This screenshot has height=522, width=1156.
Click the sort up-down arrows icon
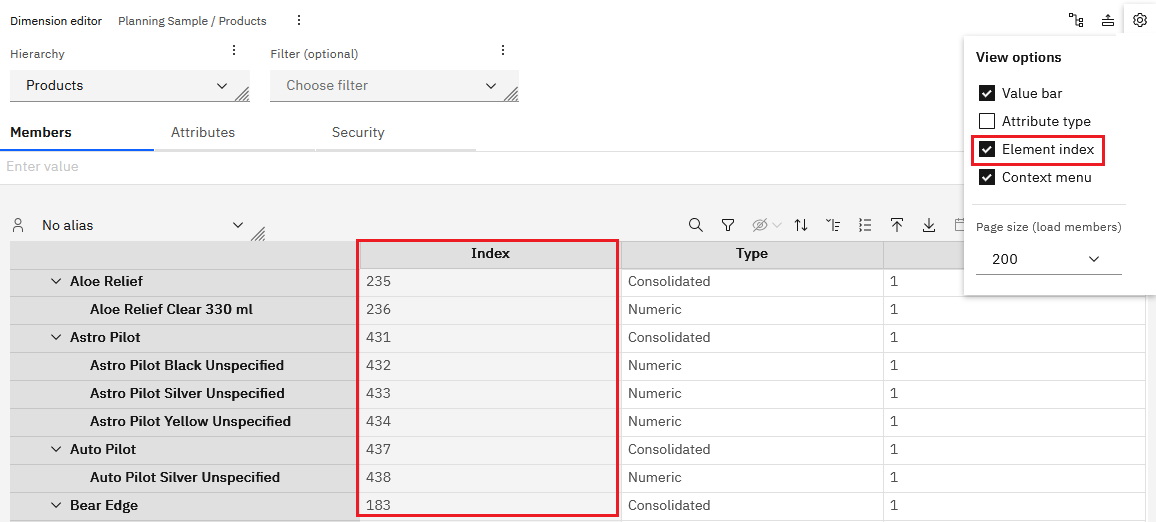tap(801, 225)
